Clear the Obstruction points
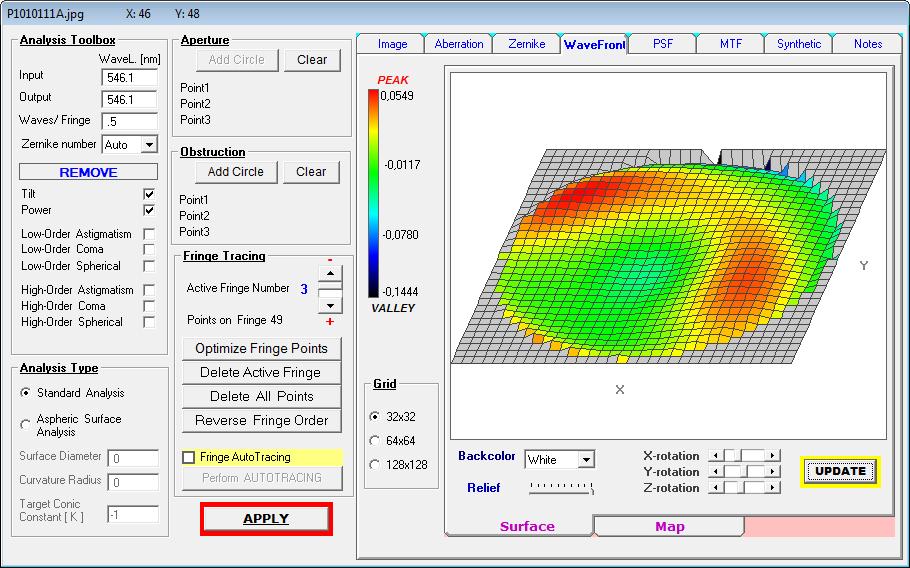Image resolution: width=910 pixels, height=568 pixels. point(311,172)
